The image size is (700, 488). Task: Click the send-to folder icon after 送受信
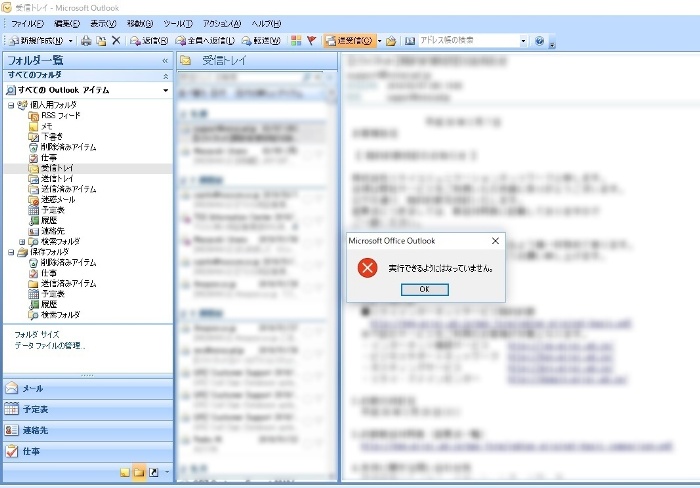pyautogui.click(x=391, y=41)
